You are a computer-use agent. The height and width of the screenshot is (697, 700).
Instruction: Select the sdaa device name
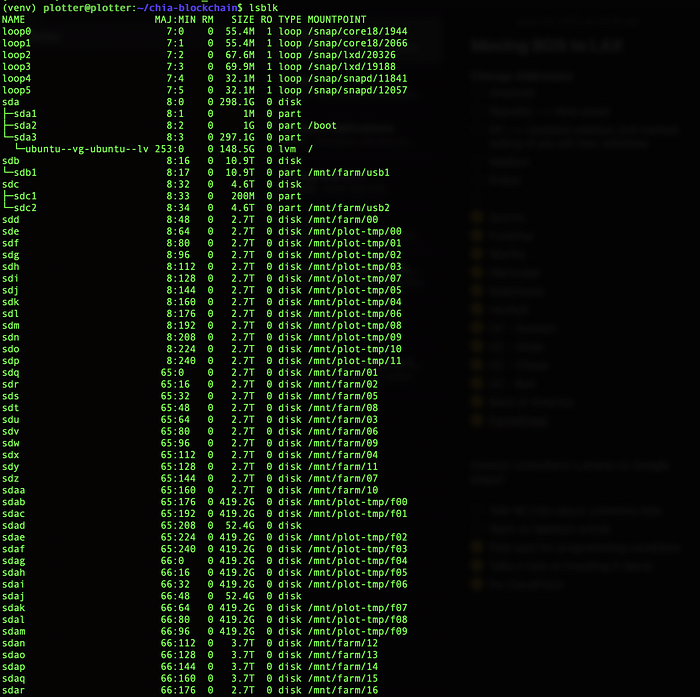(x=13, y=490)
